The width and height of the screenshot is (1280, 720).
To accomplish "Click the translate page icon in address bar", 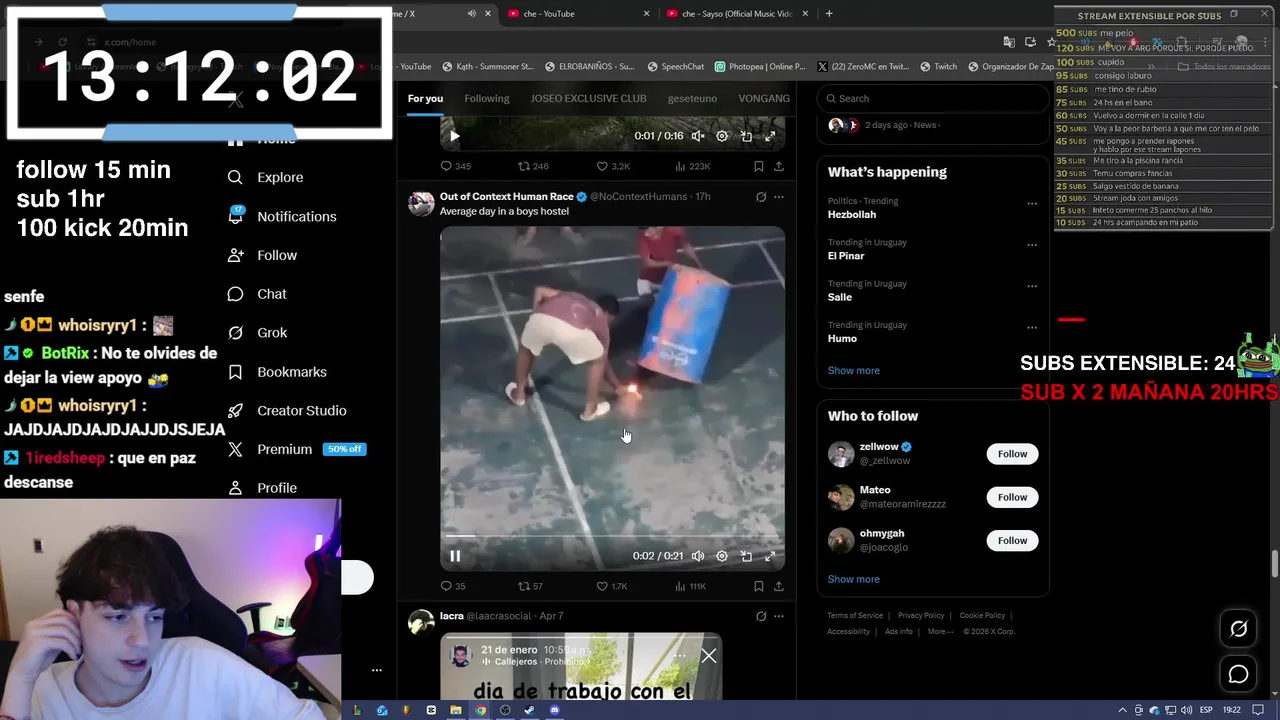I will (1009, 42).
